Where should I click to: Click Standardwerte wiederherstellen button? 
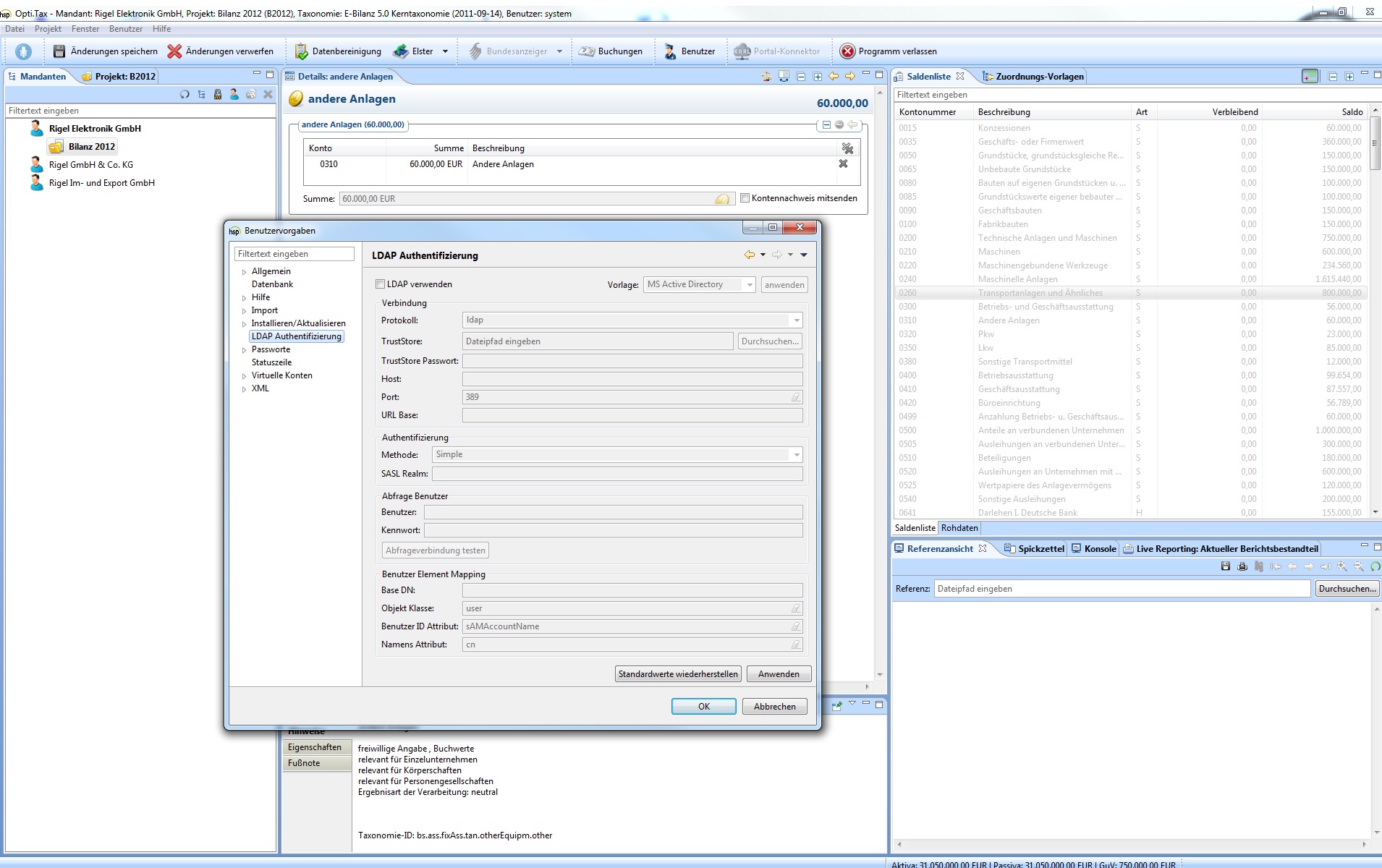coord(678,674)
